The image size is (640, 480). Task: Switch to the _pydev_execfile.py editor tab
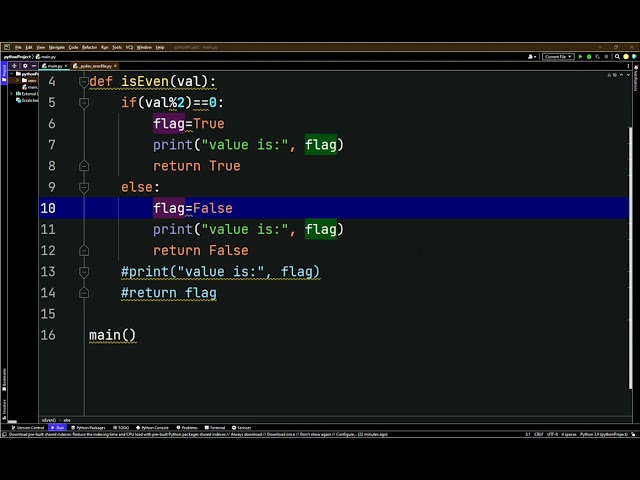(x=95, y=66)
